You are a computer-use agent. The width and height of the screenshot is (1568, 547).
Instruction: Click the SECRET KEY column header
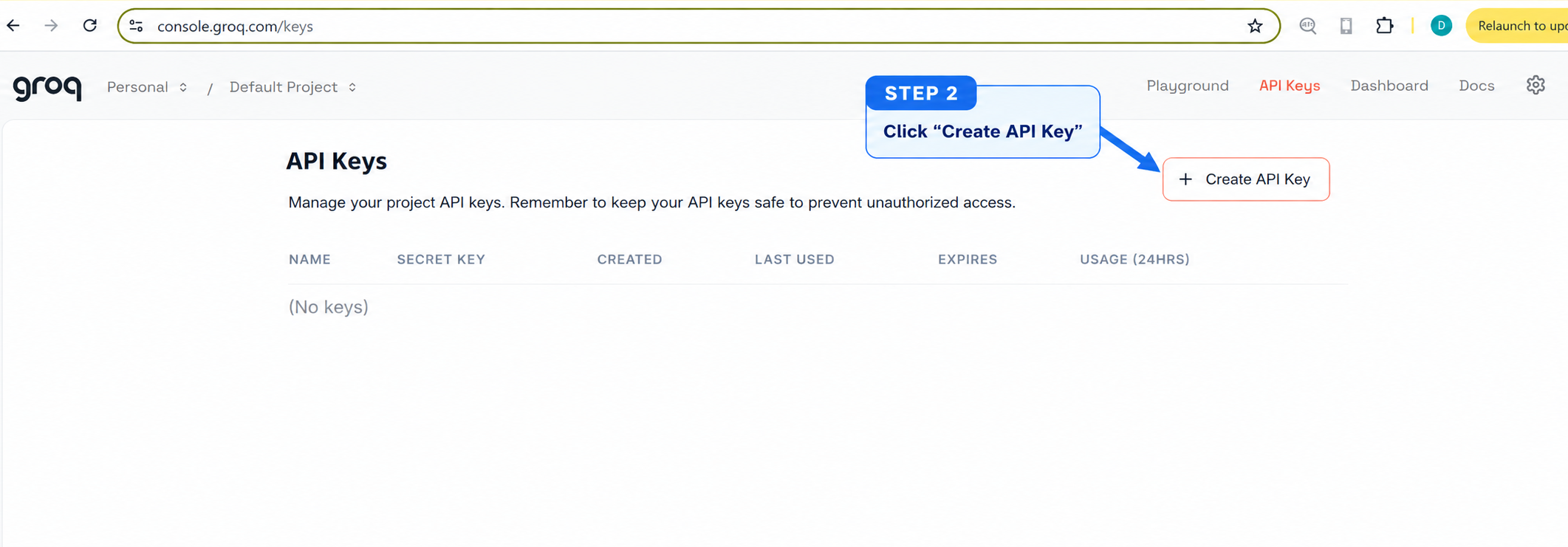[x=441, y=259]
